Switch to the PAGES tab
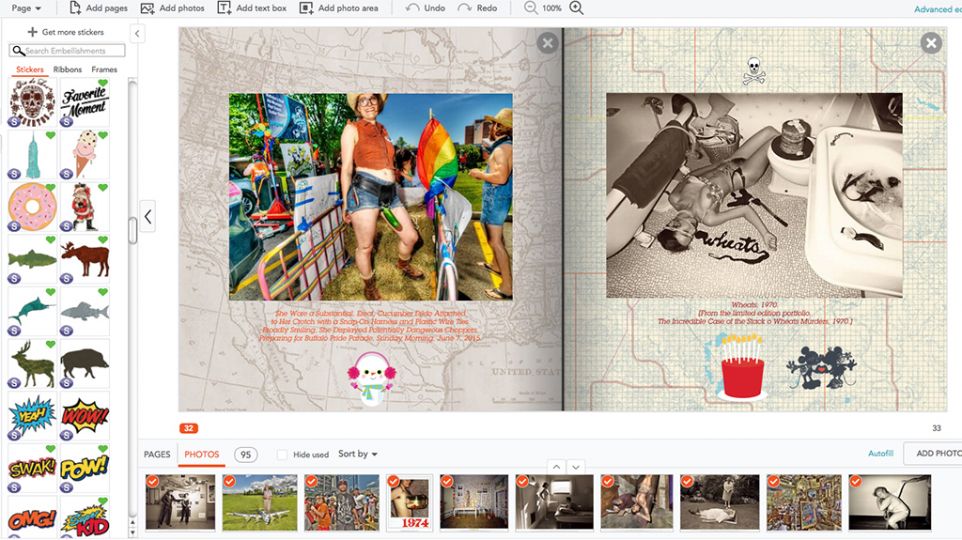 [x=157, y=454]
